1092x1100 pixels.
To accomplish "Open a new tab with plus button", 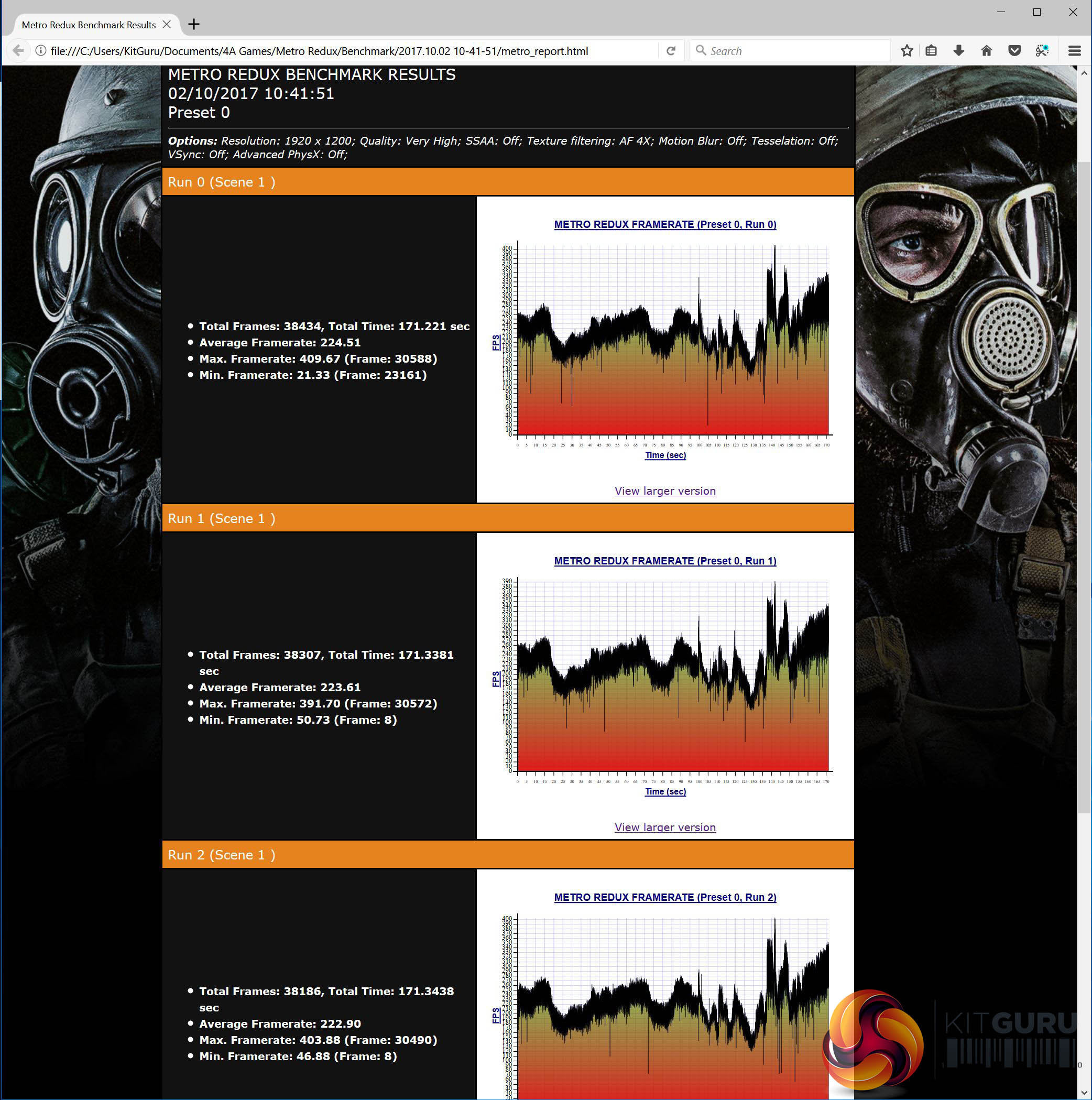I will click(193, 25).
